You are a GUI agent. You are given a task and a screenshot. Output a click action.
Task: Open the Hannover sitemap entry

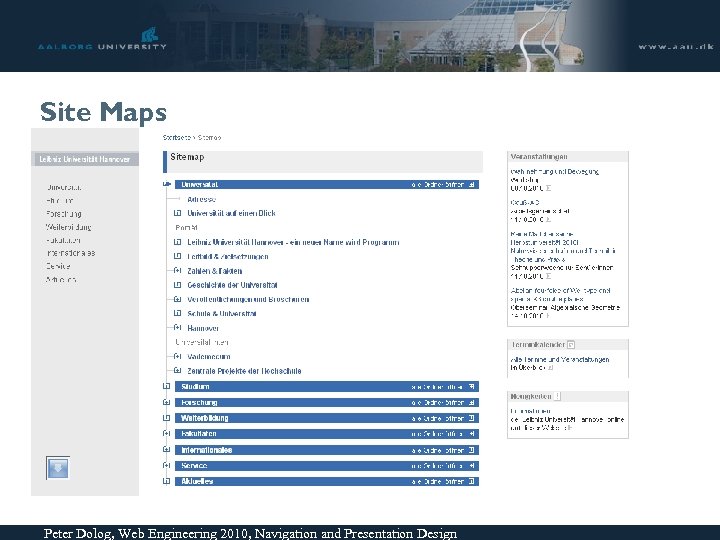[x=203, y=328]
